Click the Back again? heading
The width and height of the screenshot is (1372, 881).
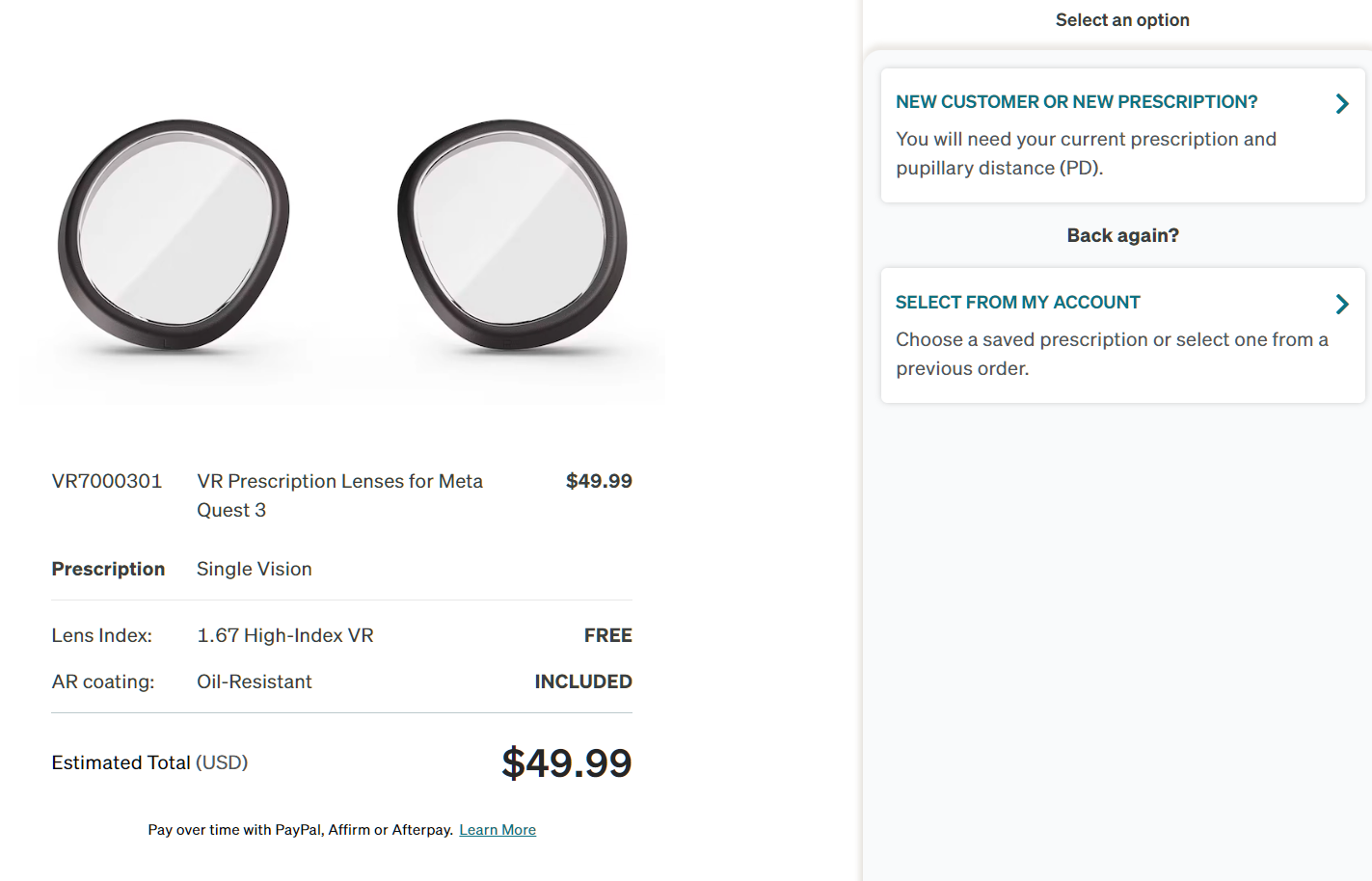tap(1122, 235)
